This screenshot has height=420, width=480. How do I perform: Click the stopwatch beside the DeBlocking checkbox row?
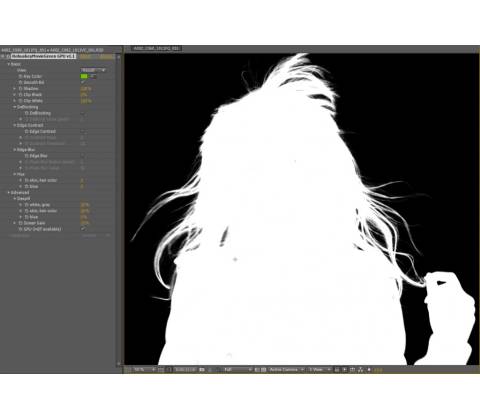pos(27,113)
